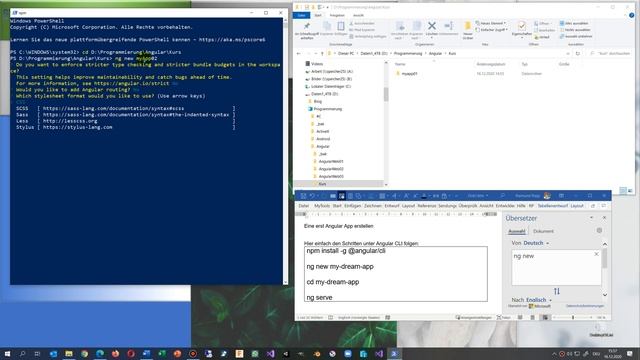The image size is (640, 360).
Task: Open Übersetzer pane options dropdown arrow
Action: point(591,218)
